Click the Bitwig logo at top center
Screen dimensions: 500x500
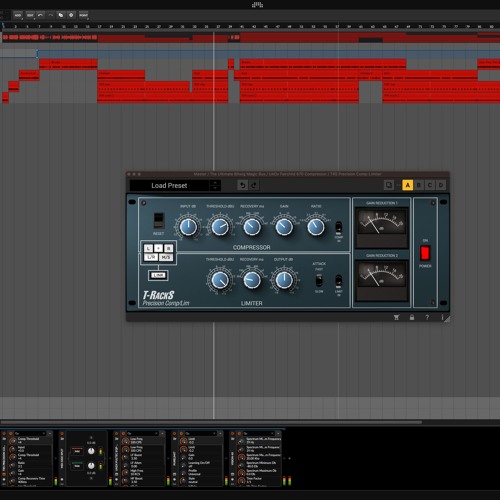[x=257, y=5]
